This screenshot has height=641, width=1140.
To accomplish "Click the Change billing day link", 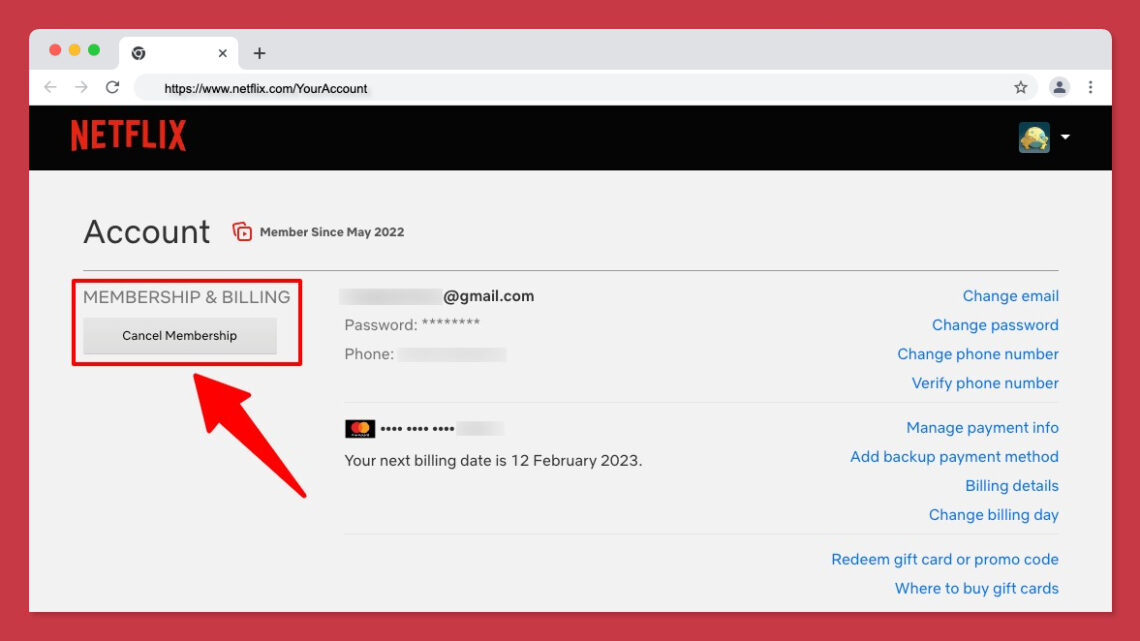I will pos(993,514).
